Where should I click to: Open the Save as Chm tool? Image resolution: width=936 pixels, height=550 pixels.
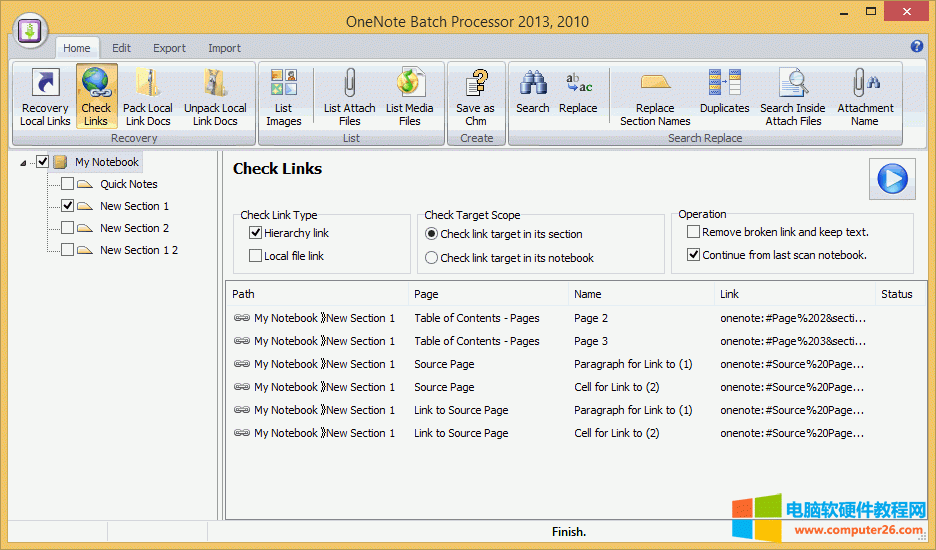(475, 84)
